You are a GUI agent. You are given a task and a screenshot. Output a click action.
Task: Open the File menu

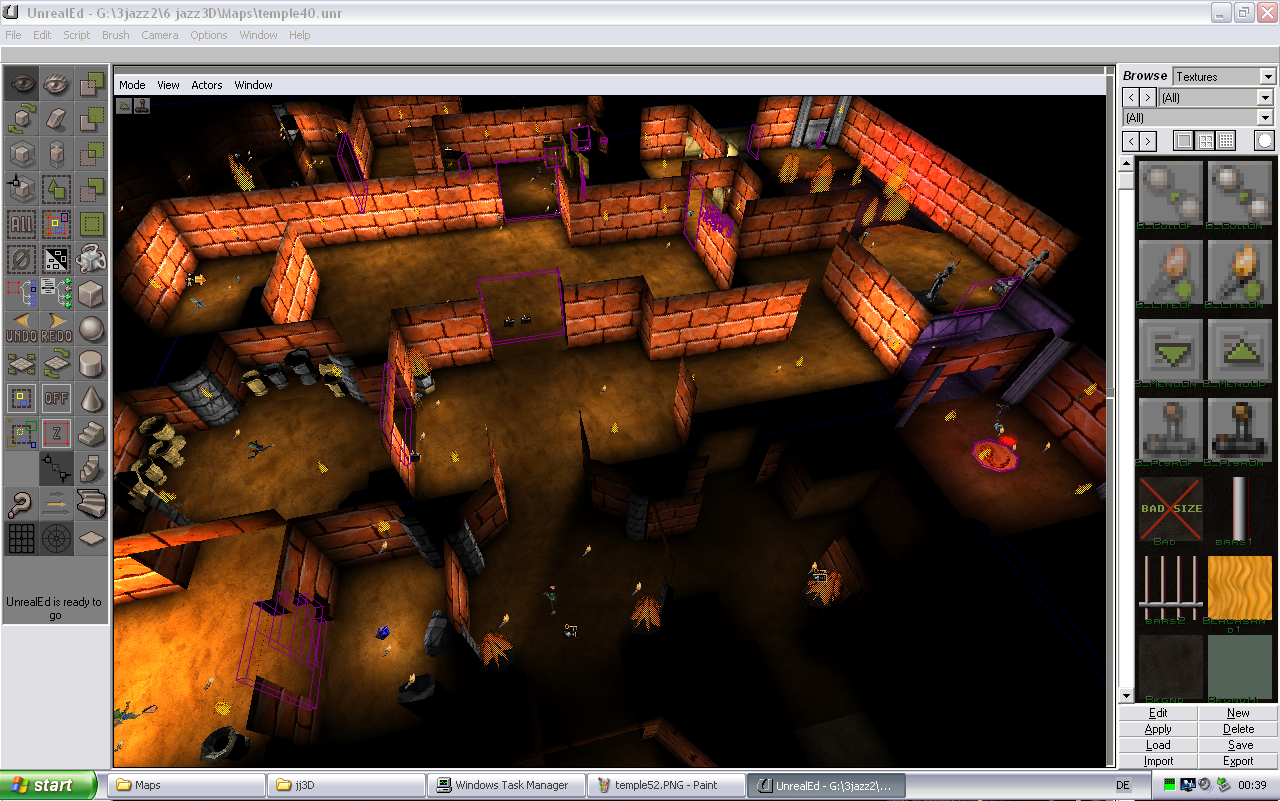[13, 35]
